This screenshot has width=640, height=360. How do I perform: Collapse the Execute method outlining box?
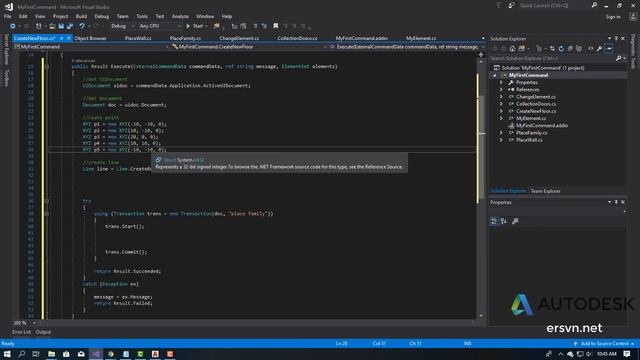(47, 67)
